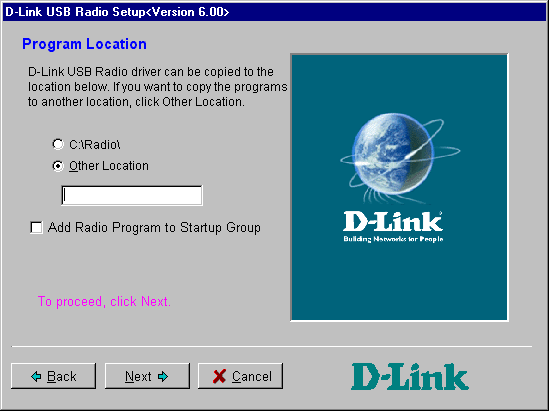
Task: Proceed with the Next button
Action: pos(147,376)
